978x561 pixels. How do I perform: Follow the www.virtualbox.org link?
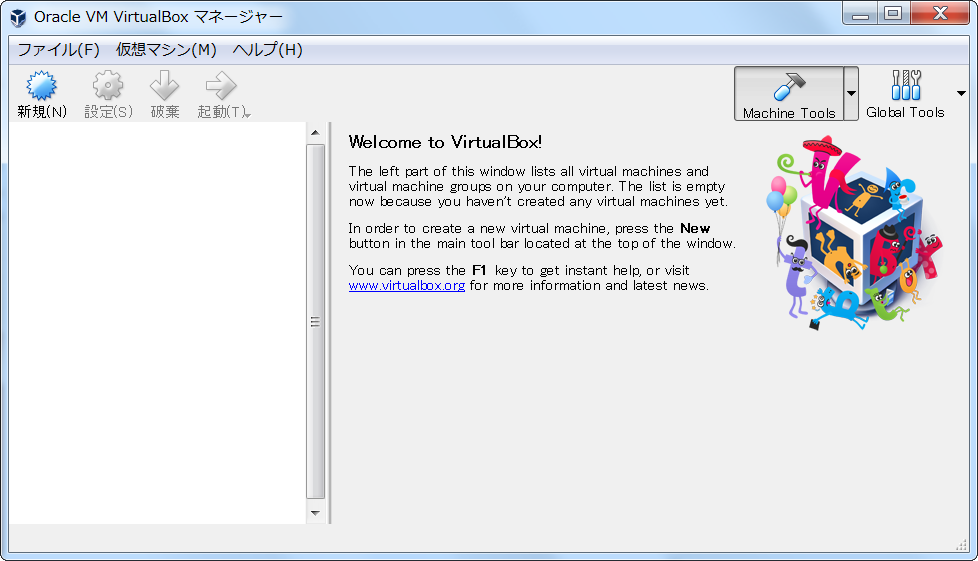407,286
